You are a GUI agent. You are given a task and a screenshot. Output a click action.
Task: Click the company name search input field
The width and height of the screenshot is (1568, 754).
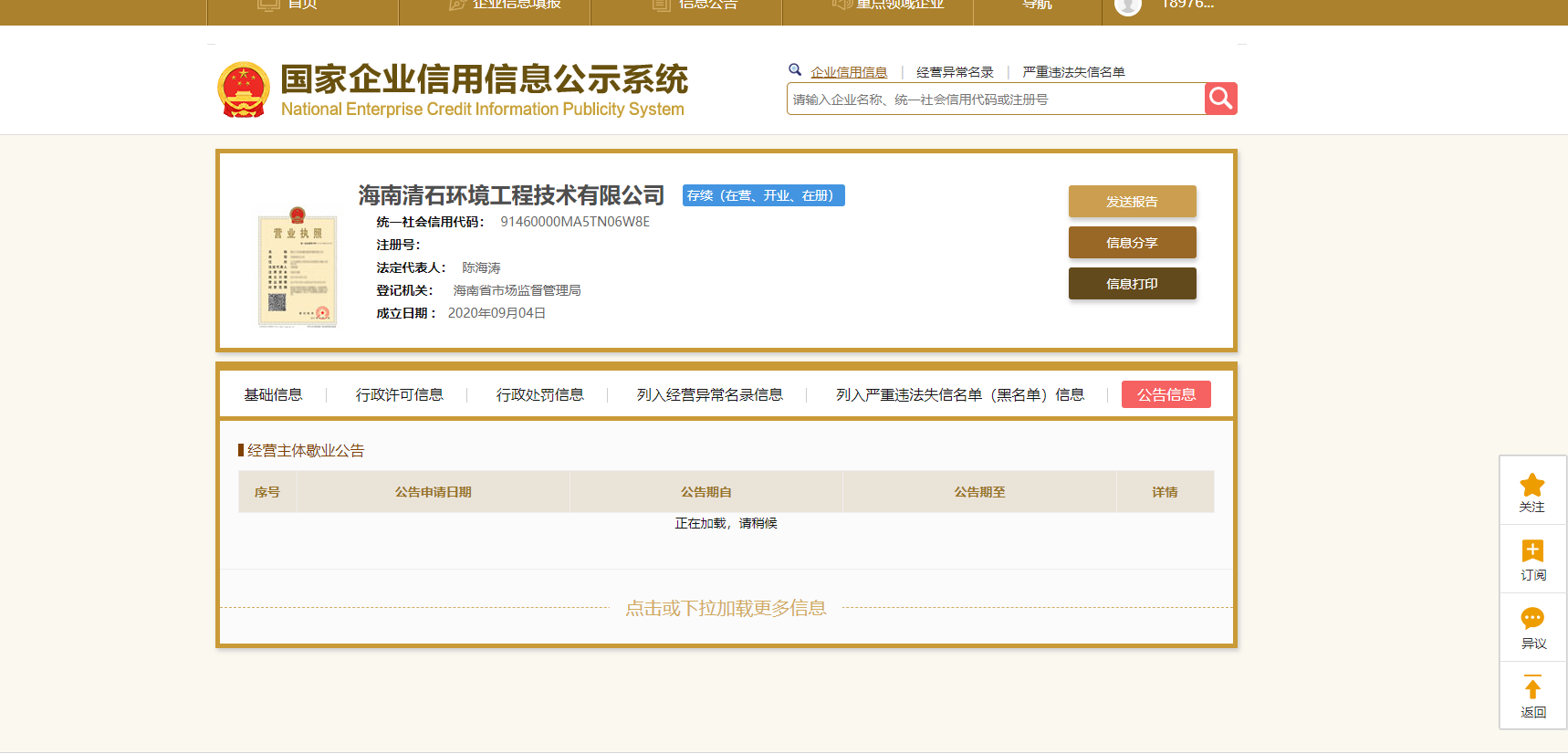click(995, 99)
